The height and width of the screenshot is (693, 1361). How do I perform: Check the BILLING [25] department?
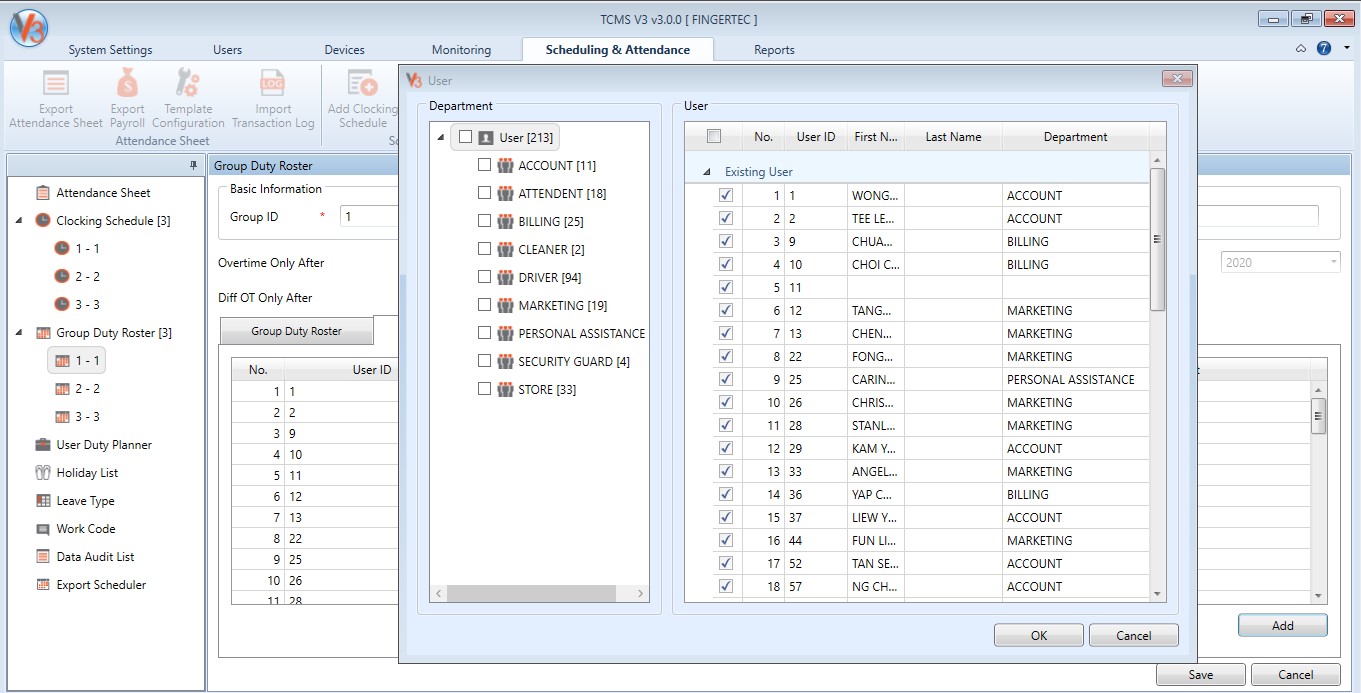(x=485, y=221)
